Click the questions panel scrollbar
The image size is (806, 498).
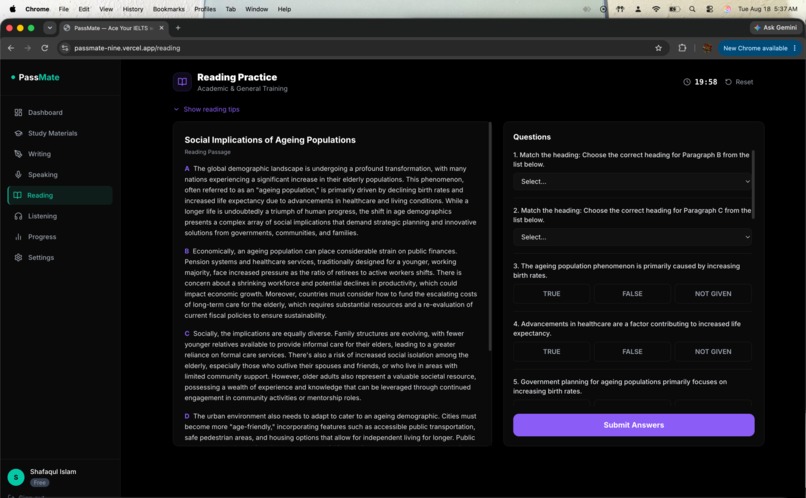[754, 185]
